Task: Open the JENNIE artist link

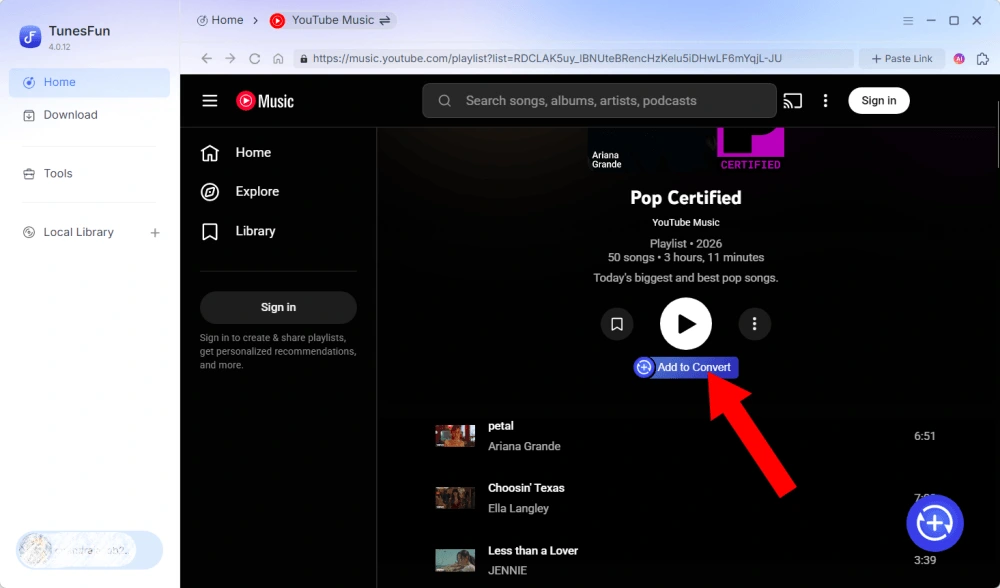Action: [508, 570]
